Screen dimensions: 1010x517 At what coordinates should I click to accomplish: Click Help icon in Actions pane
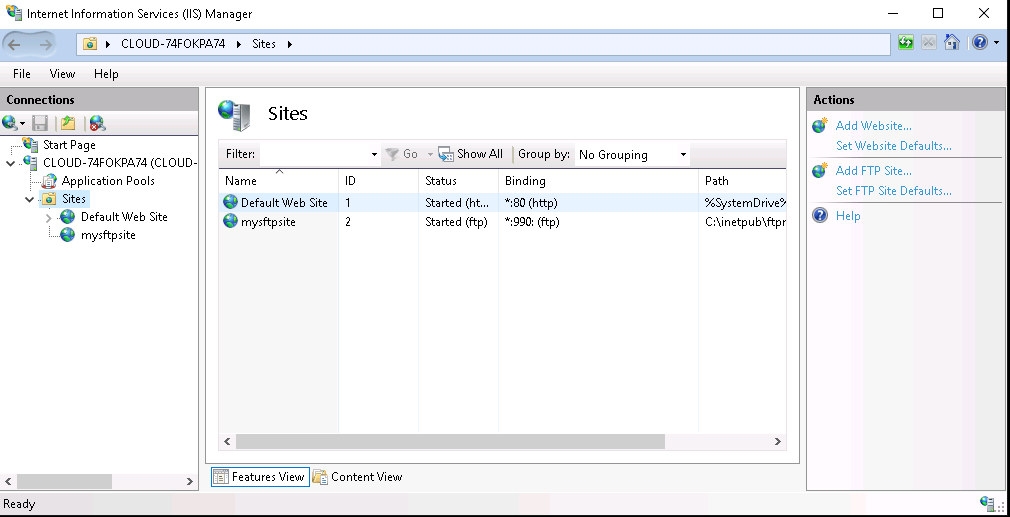coord(820,215)
